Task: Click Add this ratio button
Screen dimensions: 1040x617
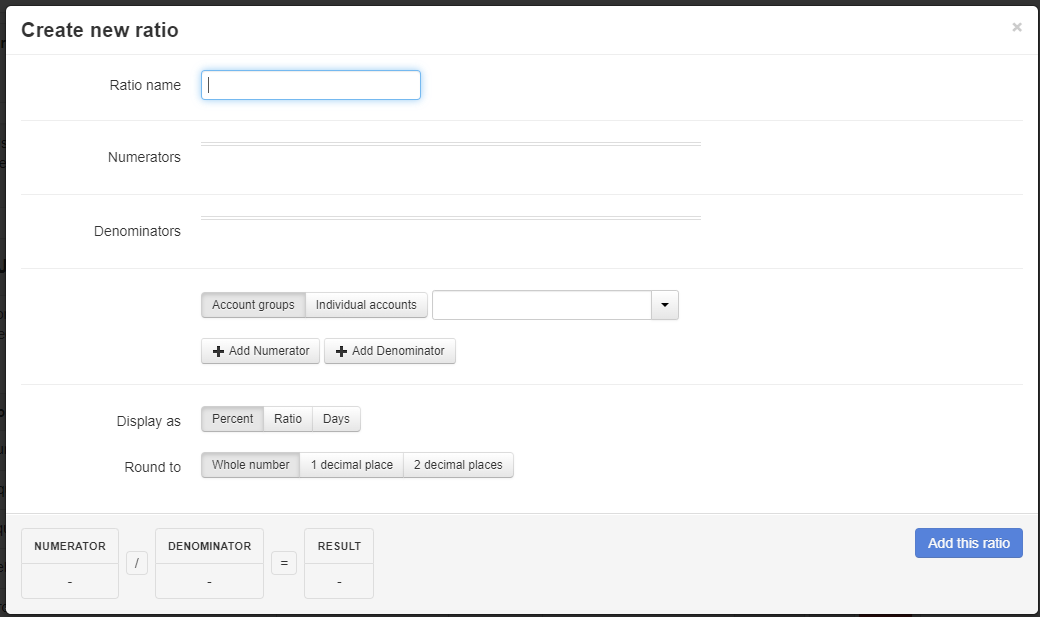Action: click(x=968, y=543)
